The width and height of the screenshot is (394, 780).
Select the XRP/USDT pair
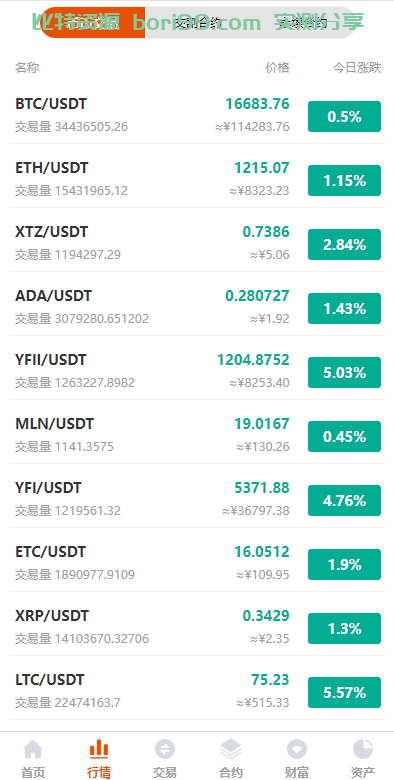pos(197,628)
